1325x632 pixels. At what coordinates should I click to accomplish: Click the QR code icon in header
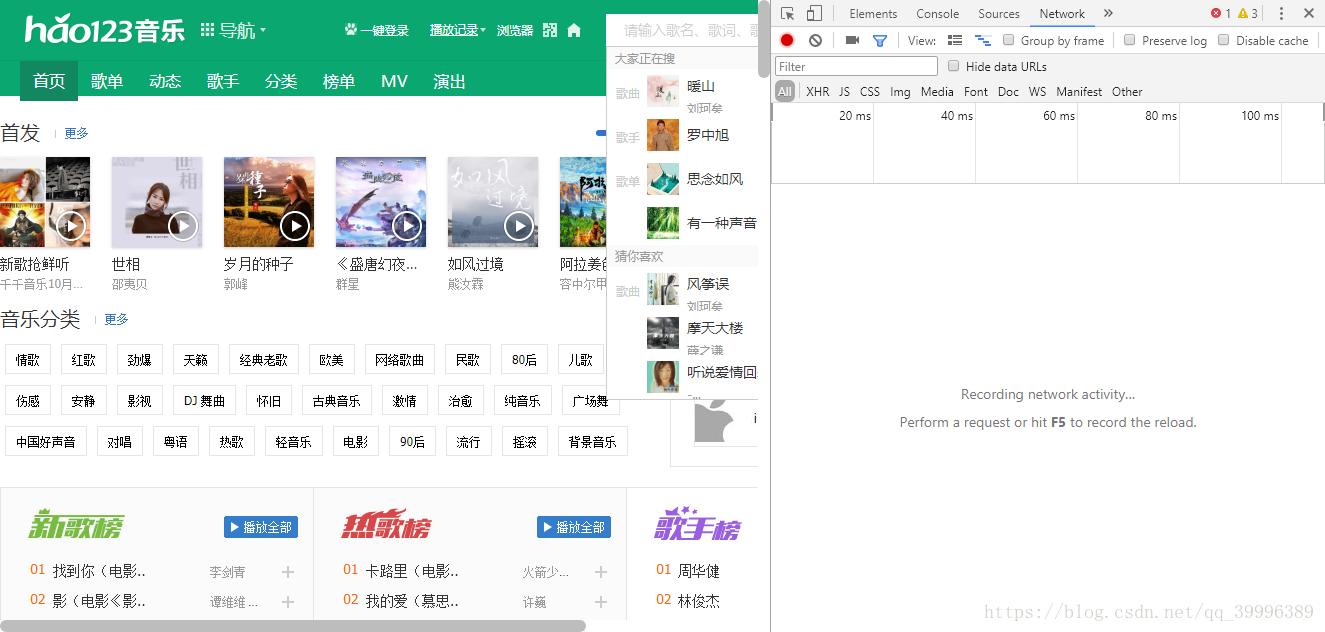coord(550,30)
